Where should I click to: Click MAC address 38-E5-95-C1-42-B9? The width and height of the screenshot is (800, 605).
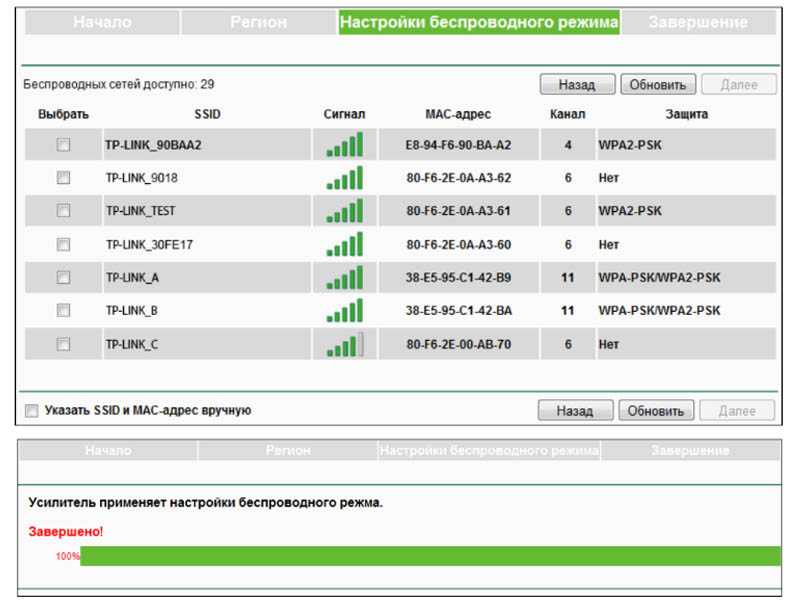point(458,278)
